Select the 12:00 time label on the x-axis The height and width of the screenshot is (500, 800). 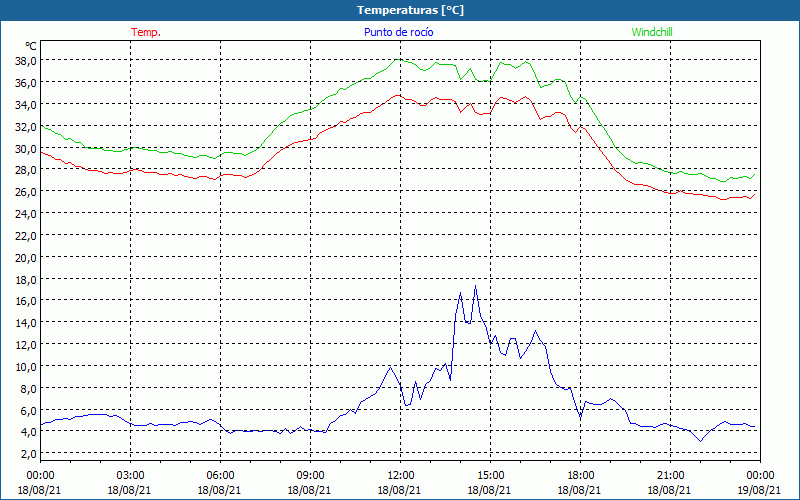click(x=401, y=475)
